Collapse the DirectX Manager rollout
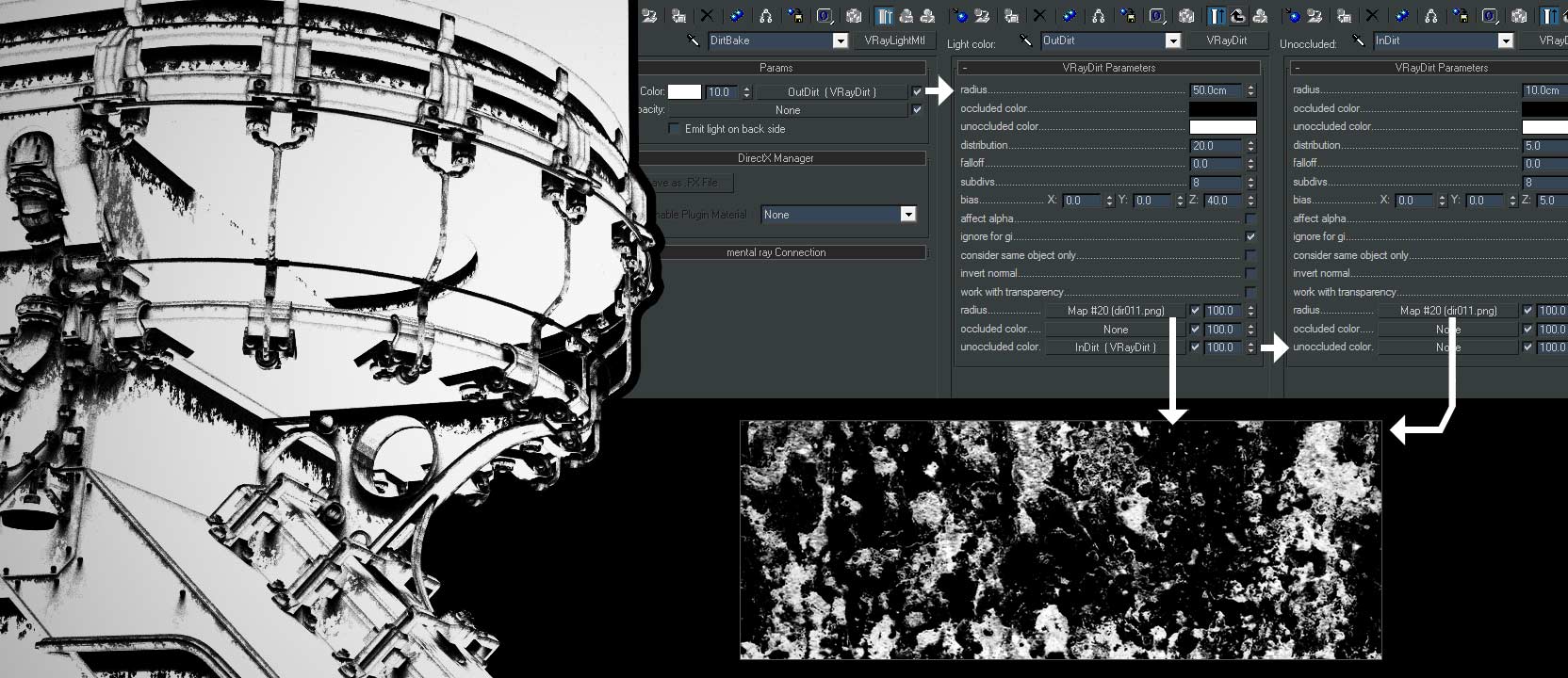 tap(775, 158)
